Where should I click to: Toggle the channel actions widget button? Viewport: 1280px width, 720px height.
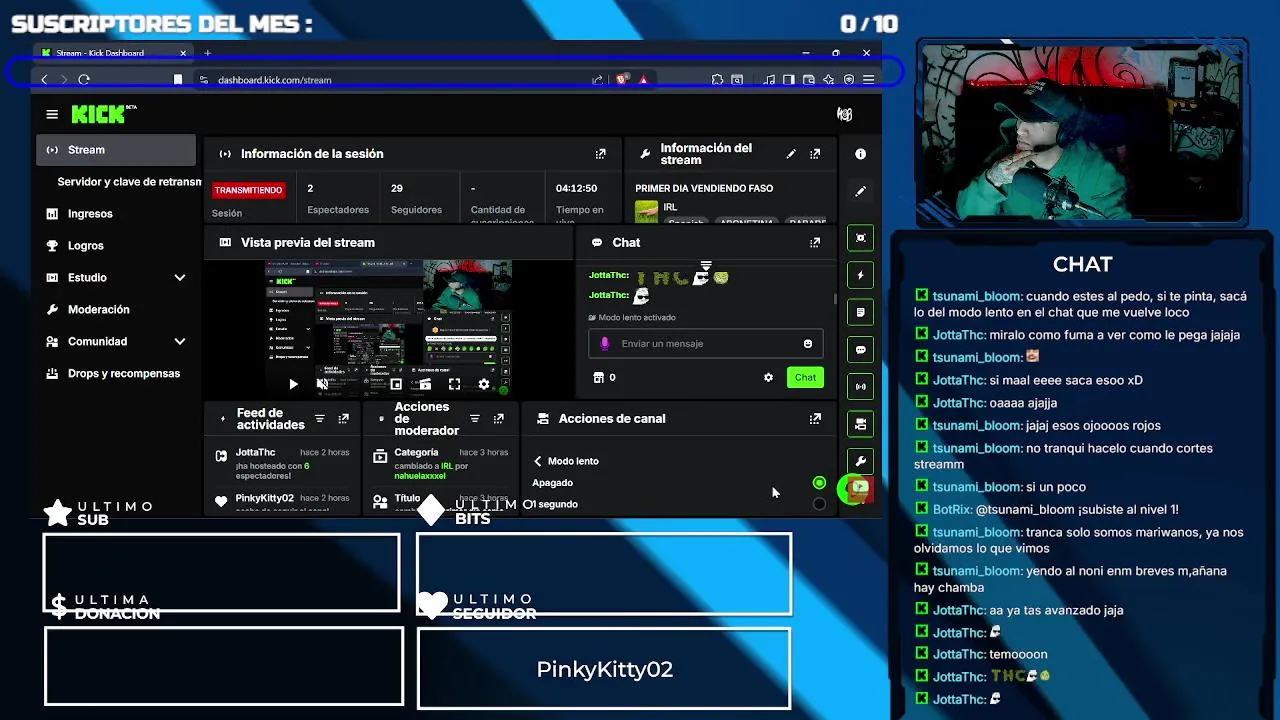(860, 424)
